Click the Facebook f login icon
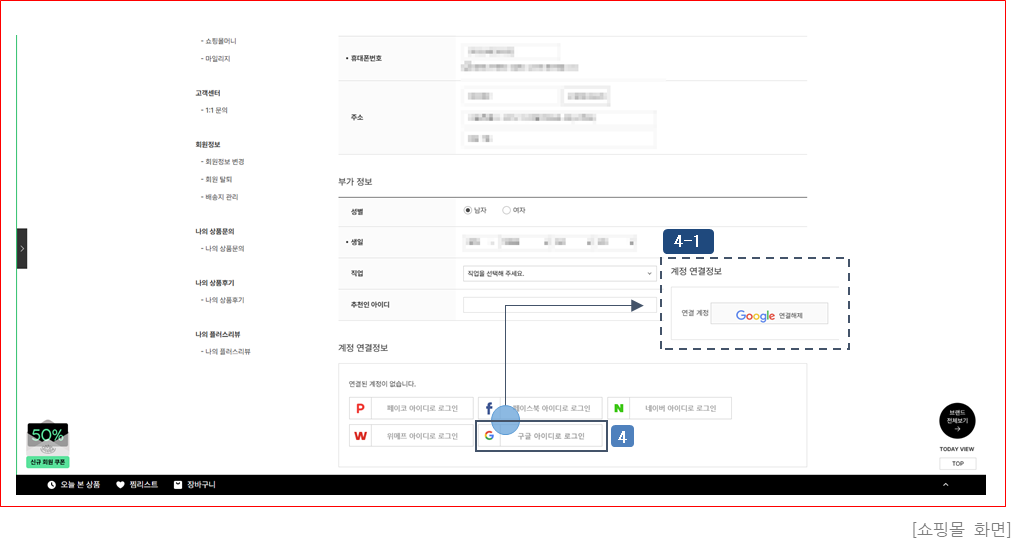The image size is (1027, 556). point(489,408)
